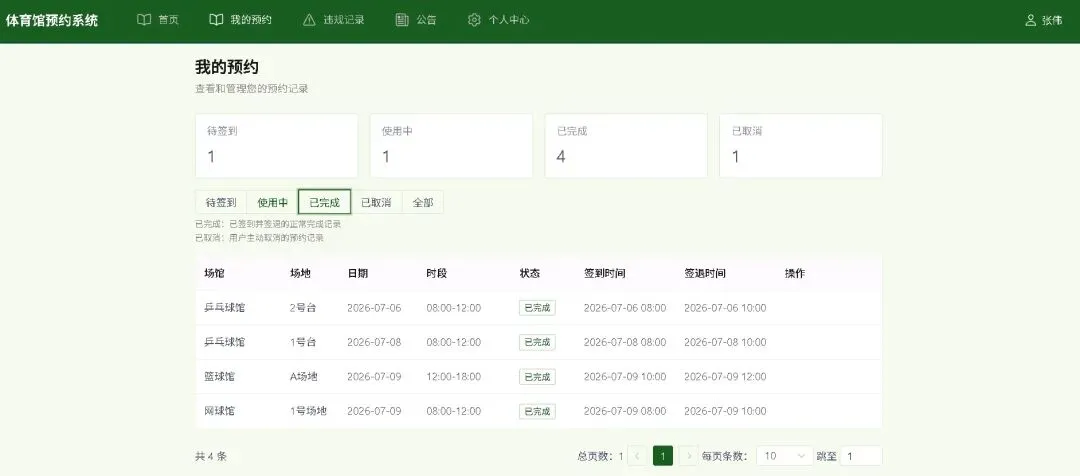The image size is (1080, 476).
Task: Click 已完成 status tag in 篮球馆 row
Action: coord(537,377)
